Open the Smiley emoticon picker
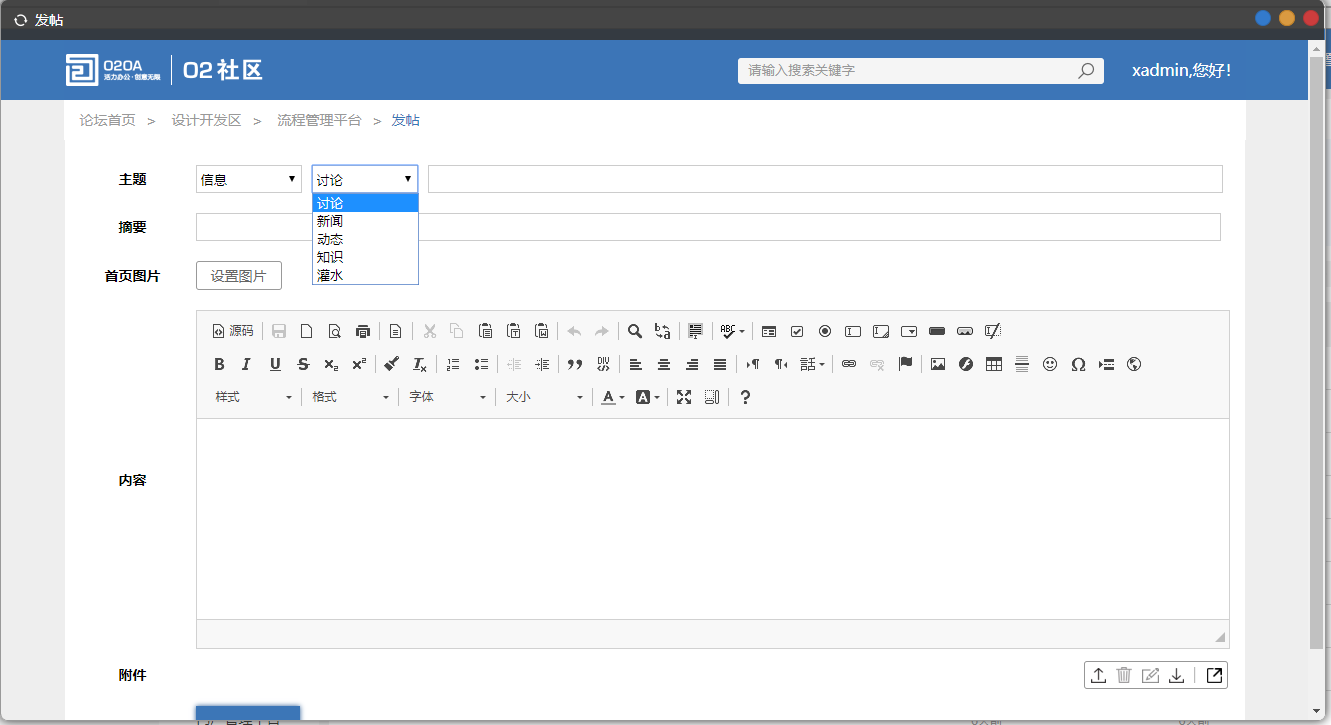 (x=1050, y=364)
